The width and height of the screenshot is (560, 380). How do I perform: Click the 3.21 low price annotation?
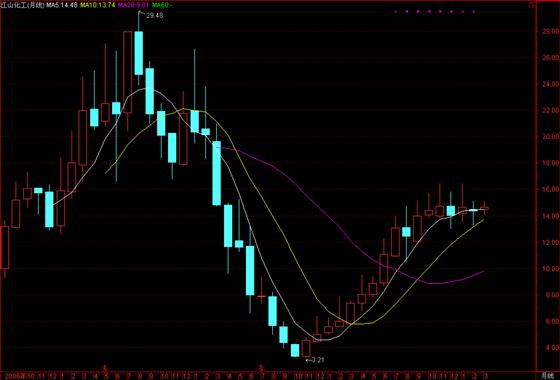(x=315, y=360)
